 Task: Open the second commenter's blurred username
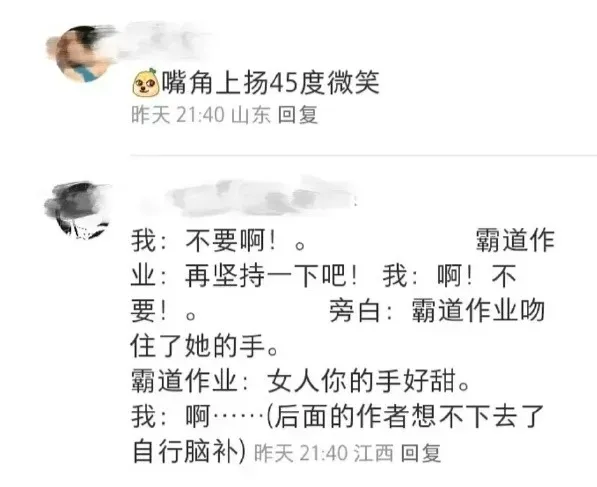pos(247,198)
